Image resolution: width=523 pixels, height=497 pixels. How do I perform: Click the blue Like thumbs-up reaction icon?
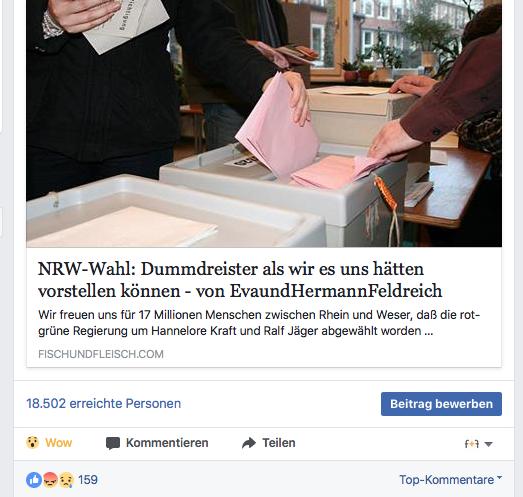pyautogui.click(x=34, y=480)
